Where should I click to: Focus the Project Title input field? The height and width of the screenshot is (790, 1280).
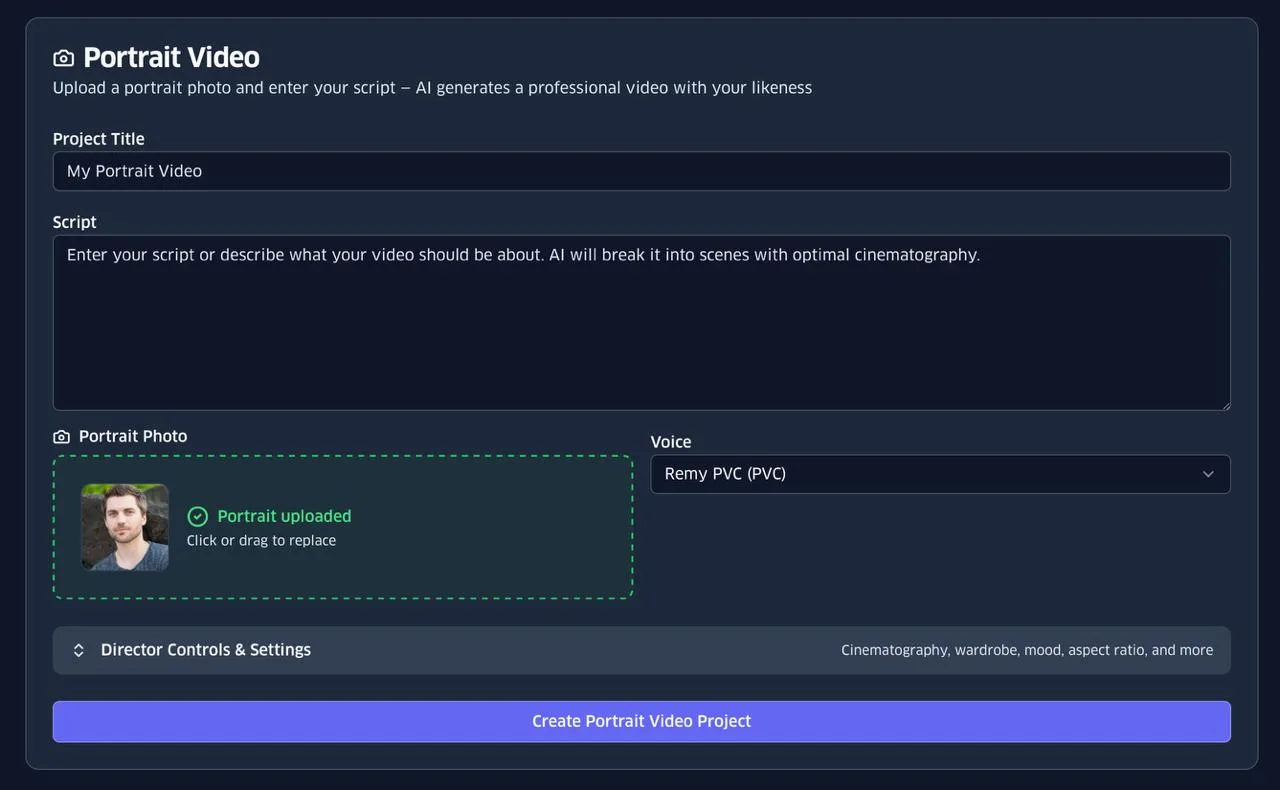tap(641, 171)
